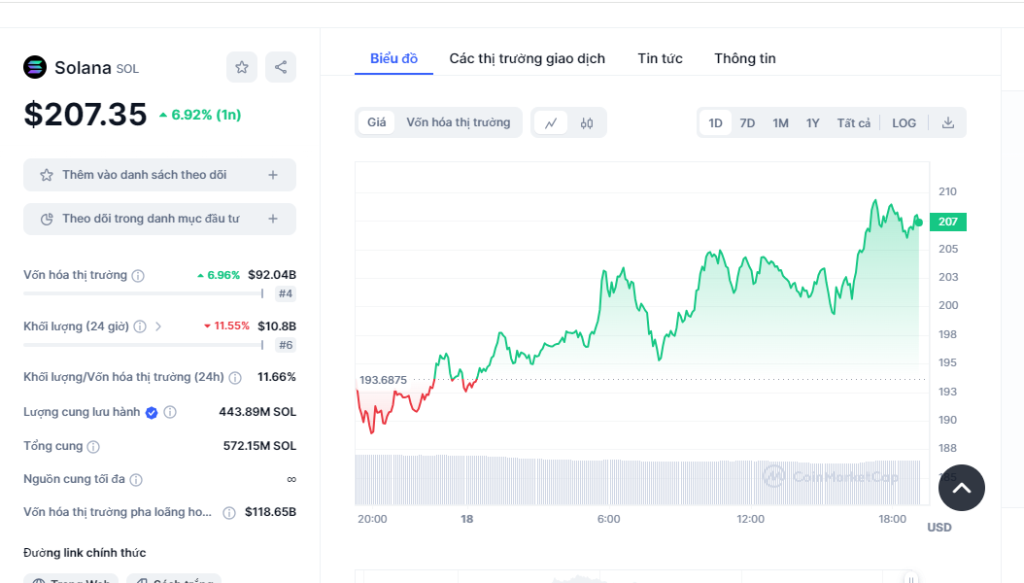Select Vốn hóa thị trường chart toggle
1024x583 pixels.
(458, 123)
